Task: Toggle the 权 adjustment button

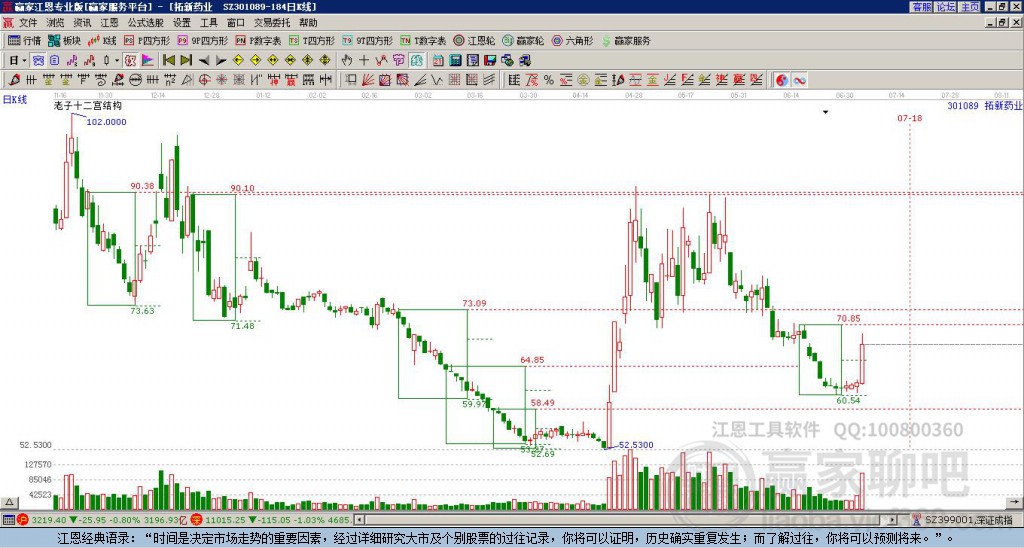Action: tap(130, 60)
